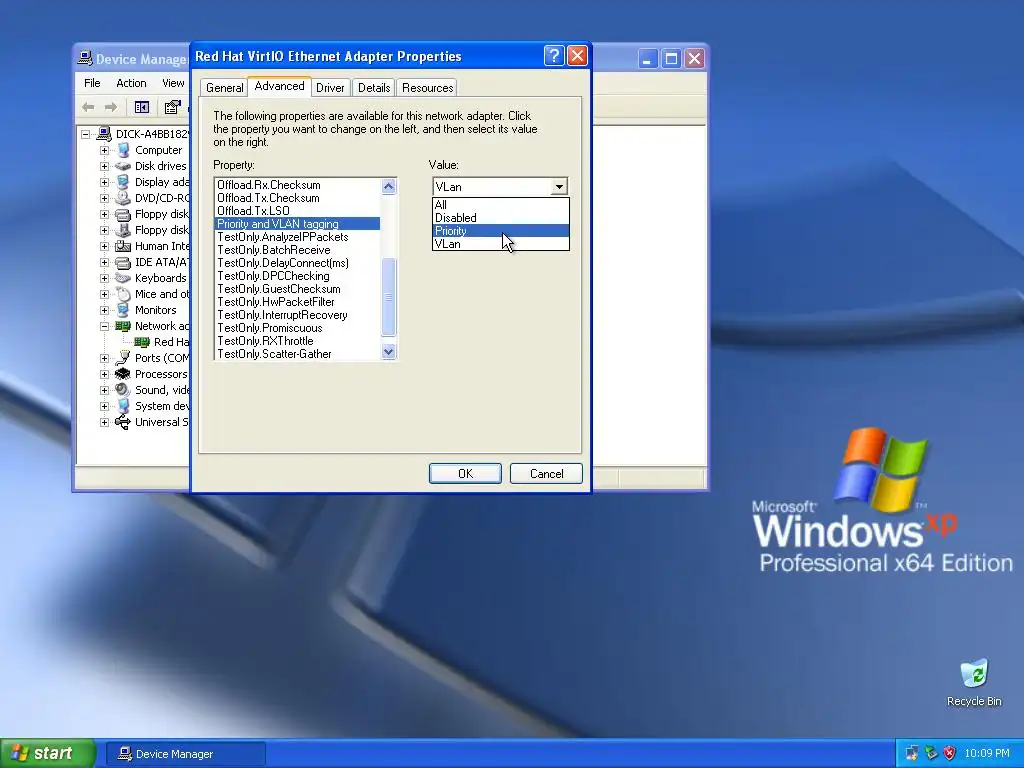
Task: Click the network connection tray icon
Action: point(912,753)
